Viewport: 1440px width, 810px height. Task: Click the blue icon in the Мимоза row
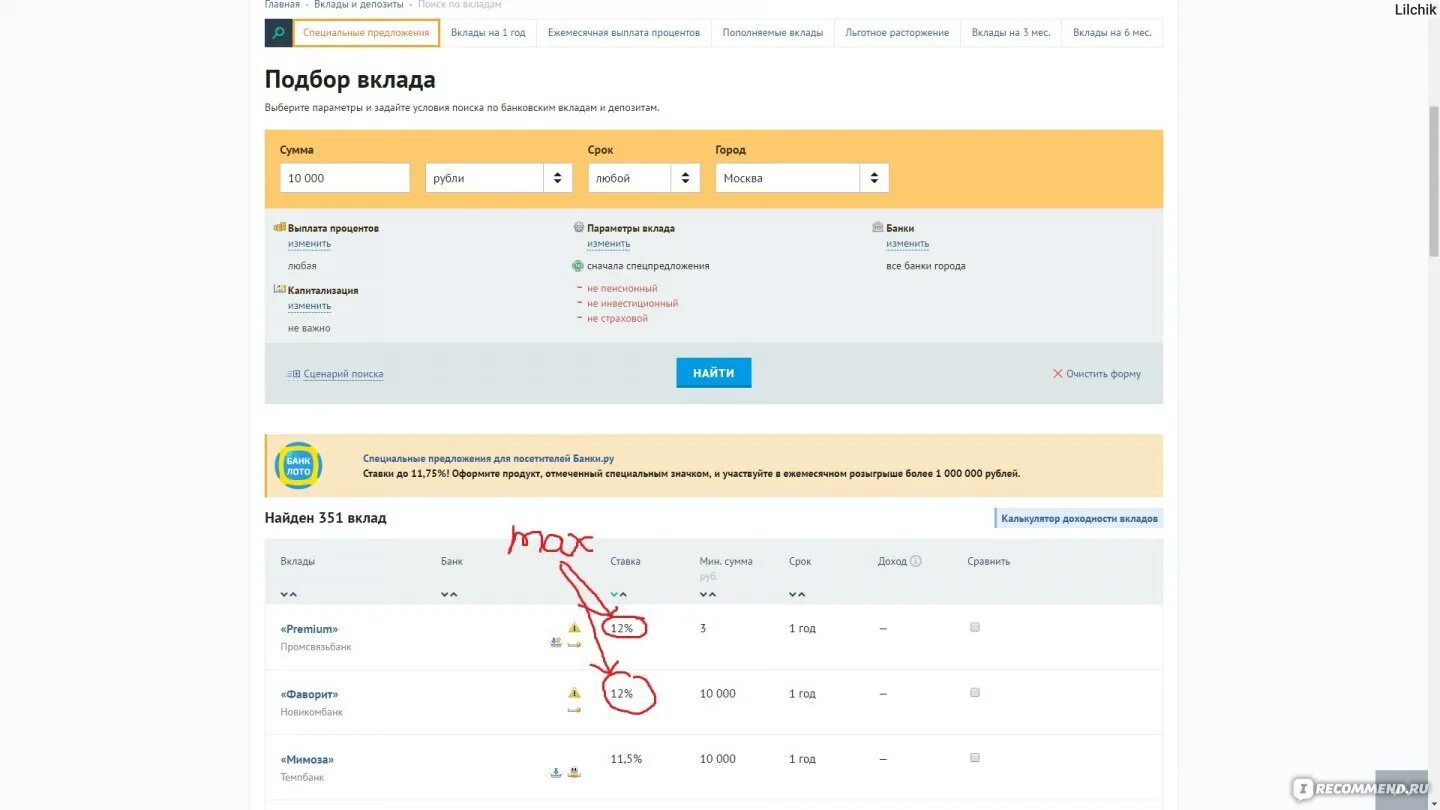tap(556, 773)
